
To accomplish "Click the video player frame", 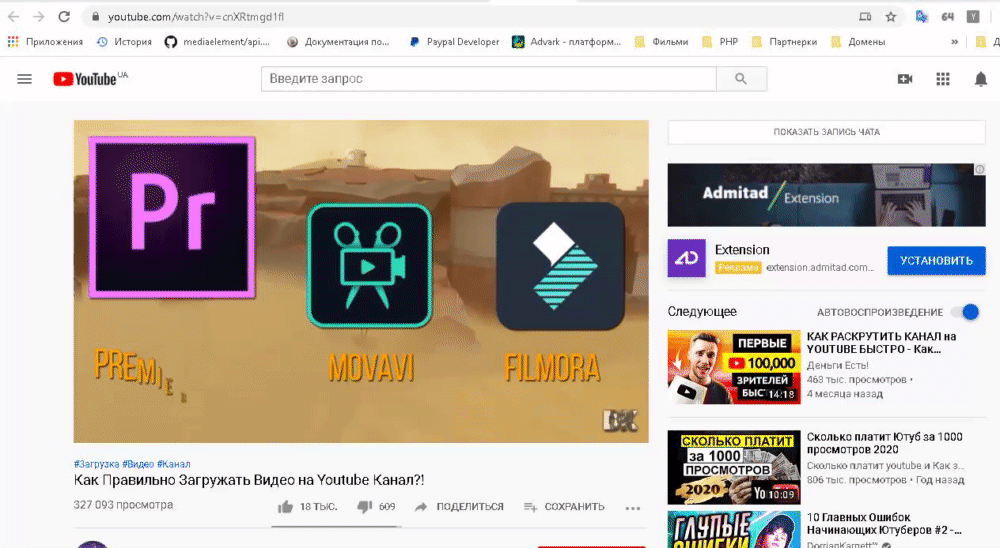I will 361,281.
